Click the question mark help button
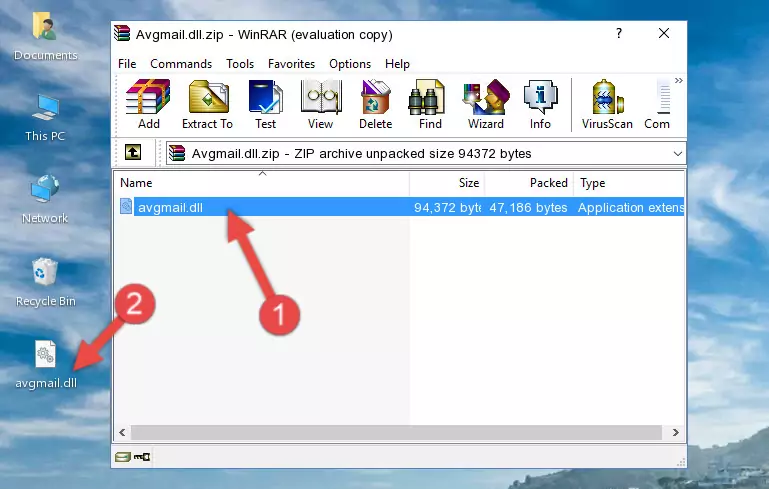 [x=619, y=33]
